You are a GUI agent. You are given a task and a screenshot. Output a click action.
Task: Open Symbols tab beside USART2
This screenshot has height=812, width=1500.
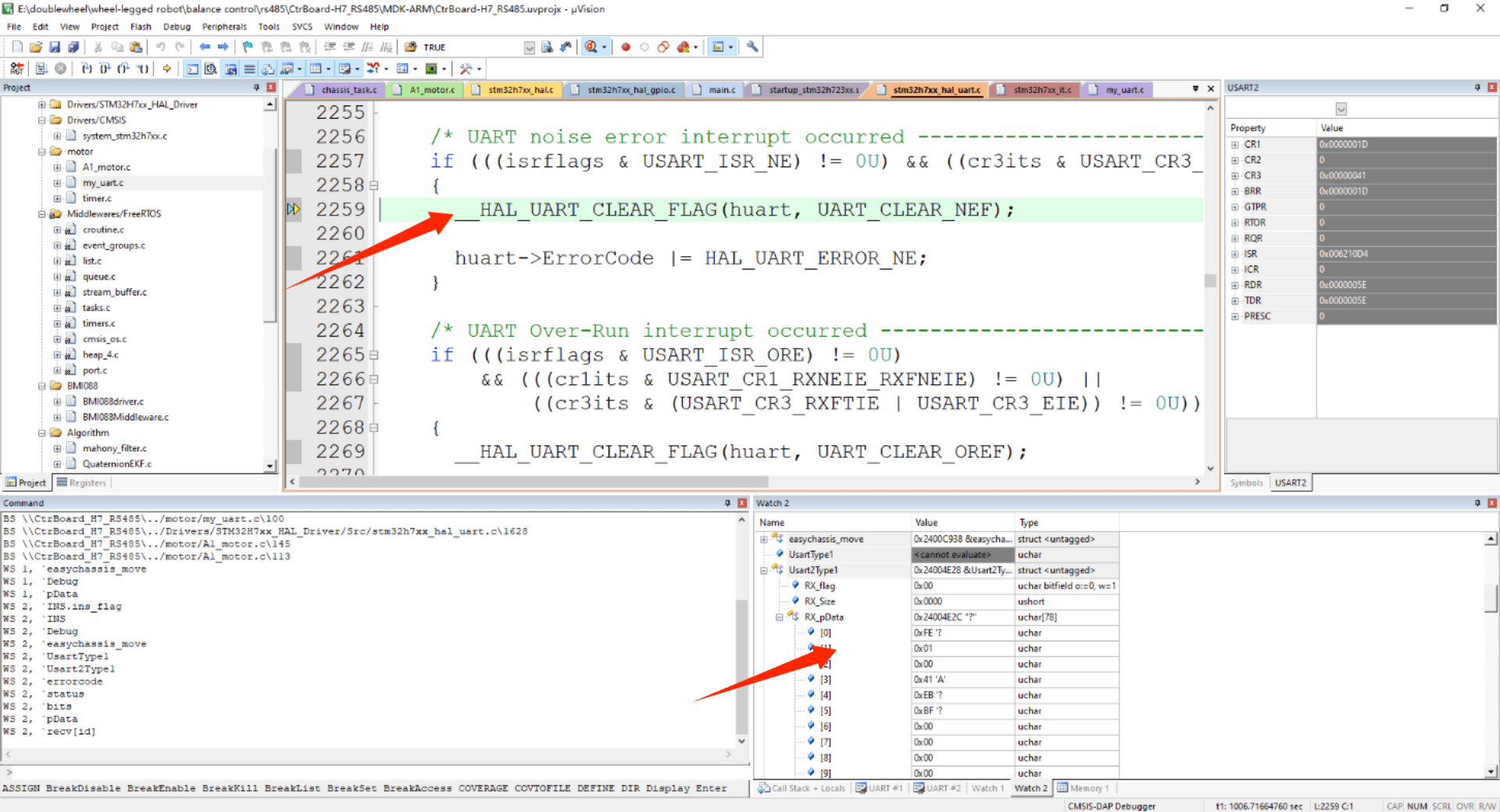pyautogui.click(x=1246, y=483)
